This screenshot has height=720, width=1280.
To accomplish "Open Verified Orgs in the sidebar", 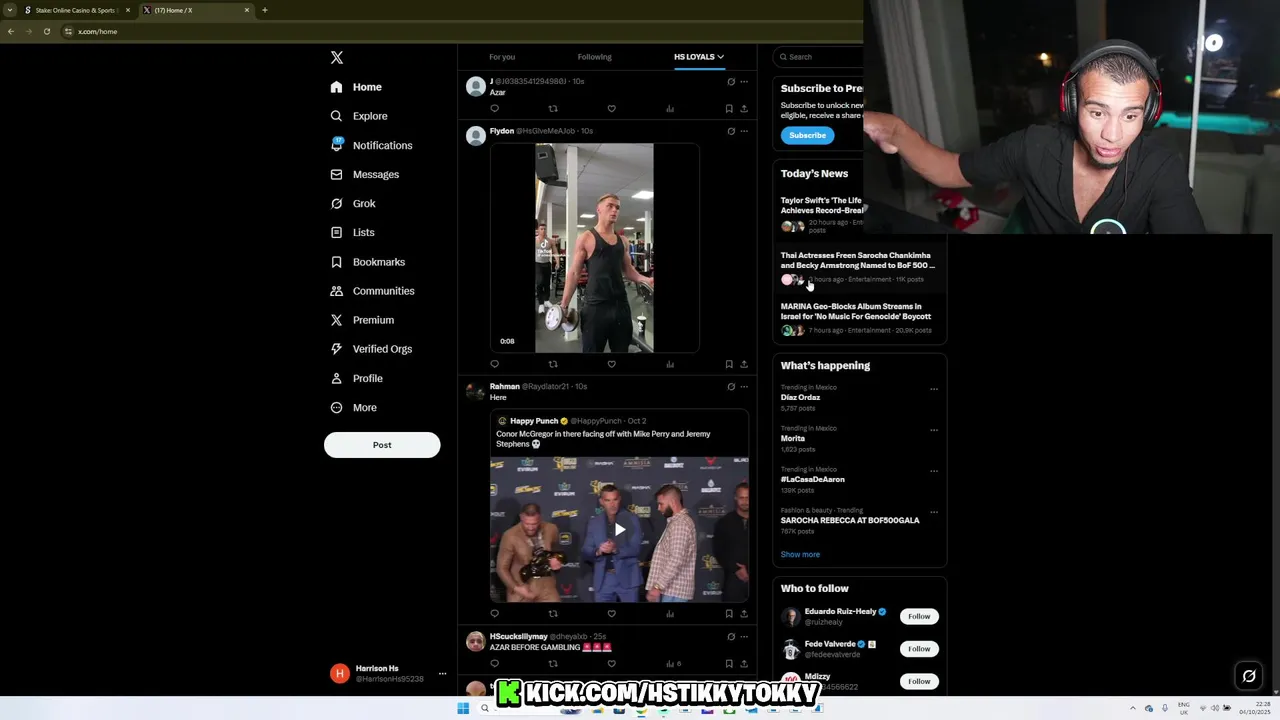I will (371, 349).
